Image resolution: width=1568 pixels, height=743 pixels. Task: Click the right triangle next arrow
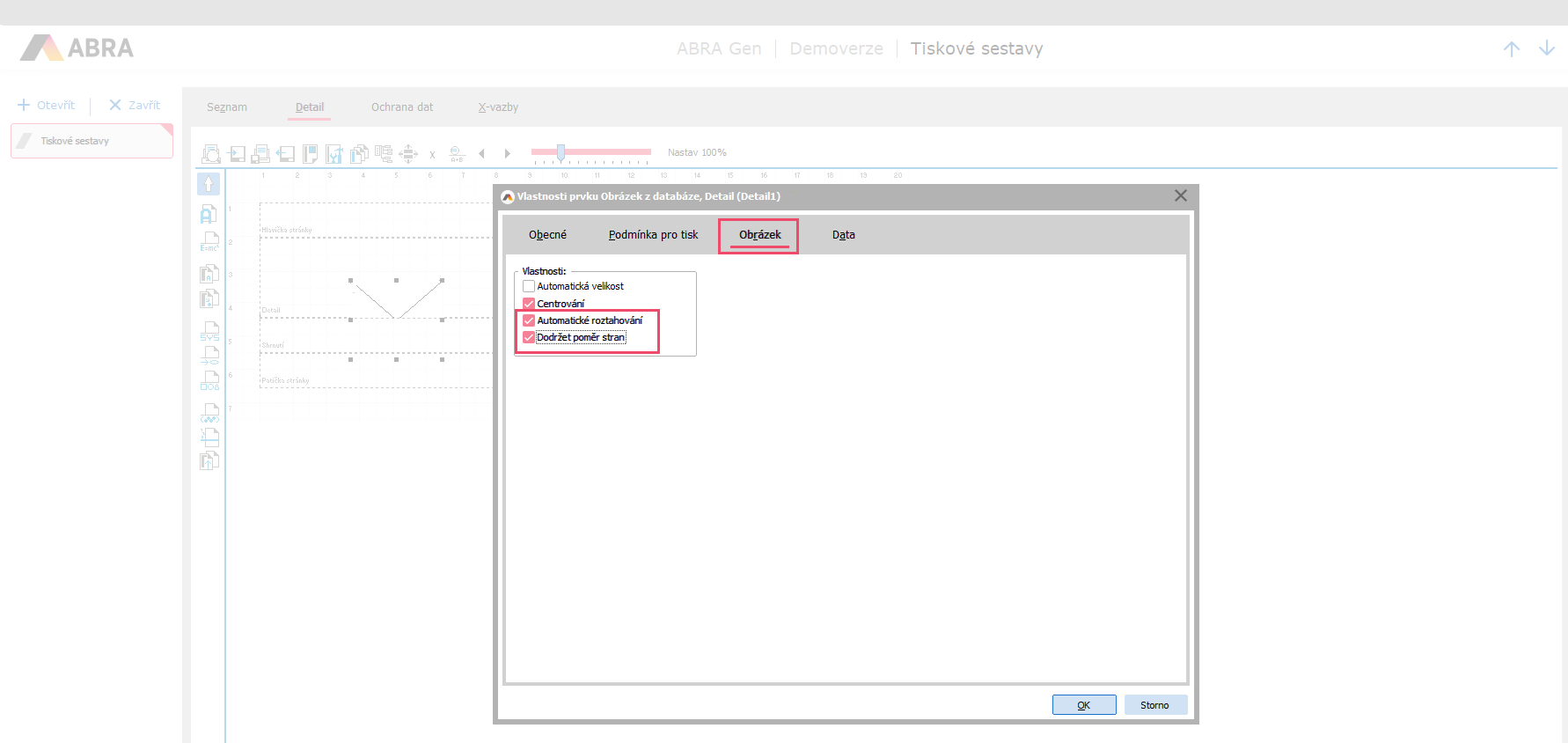(x=507, y=153)
